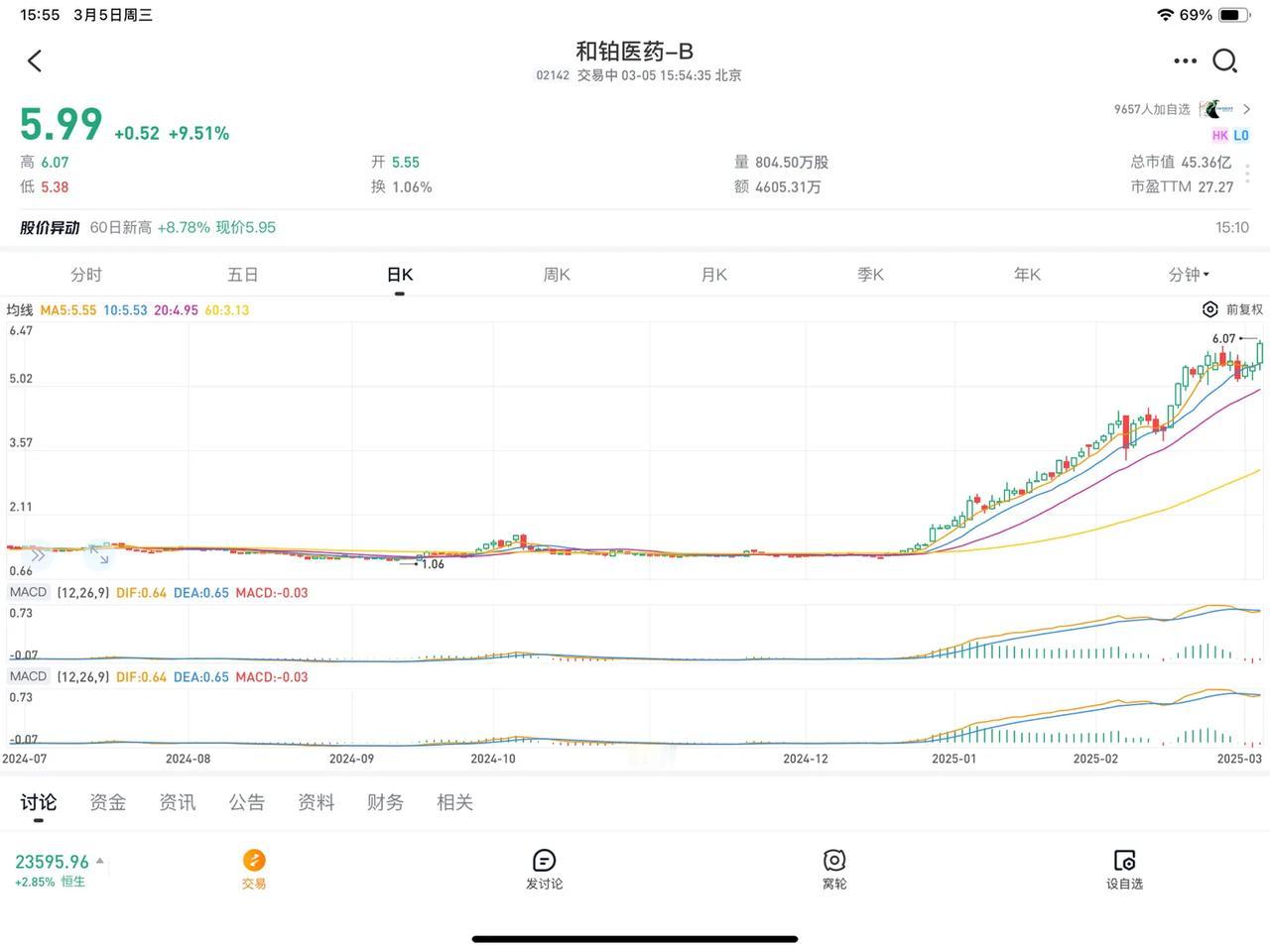Screen dimensions: 1270x952
Task: Open the 资金 capital flow tab
Action: [x=108, y=802]
